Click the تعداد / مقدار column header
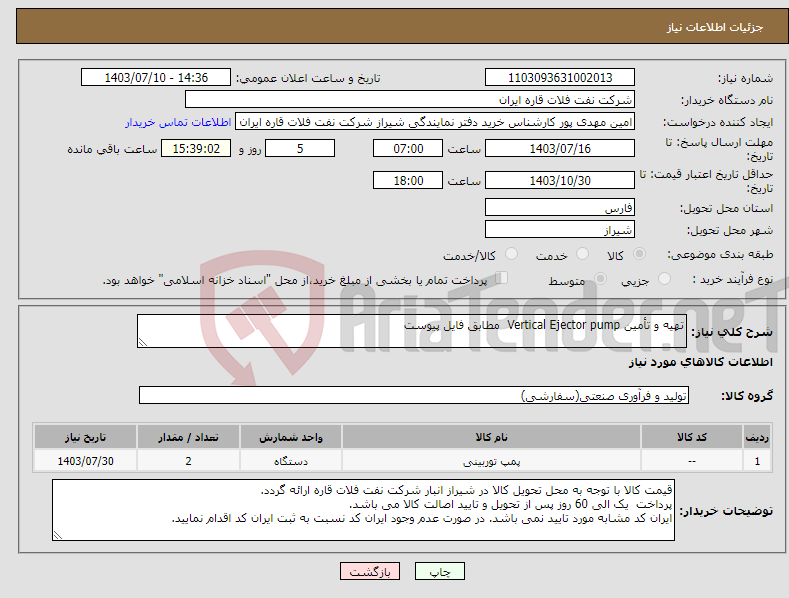This screenshot has height=598, width=789. point(188,437)
